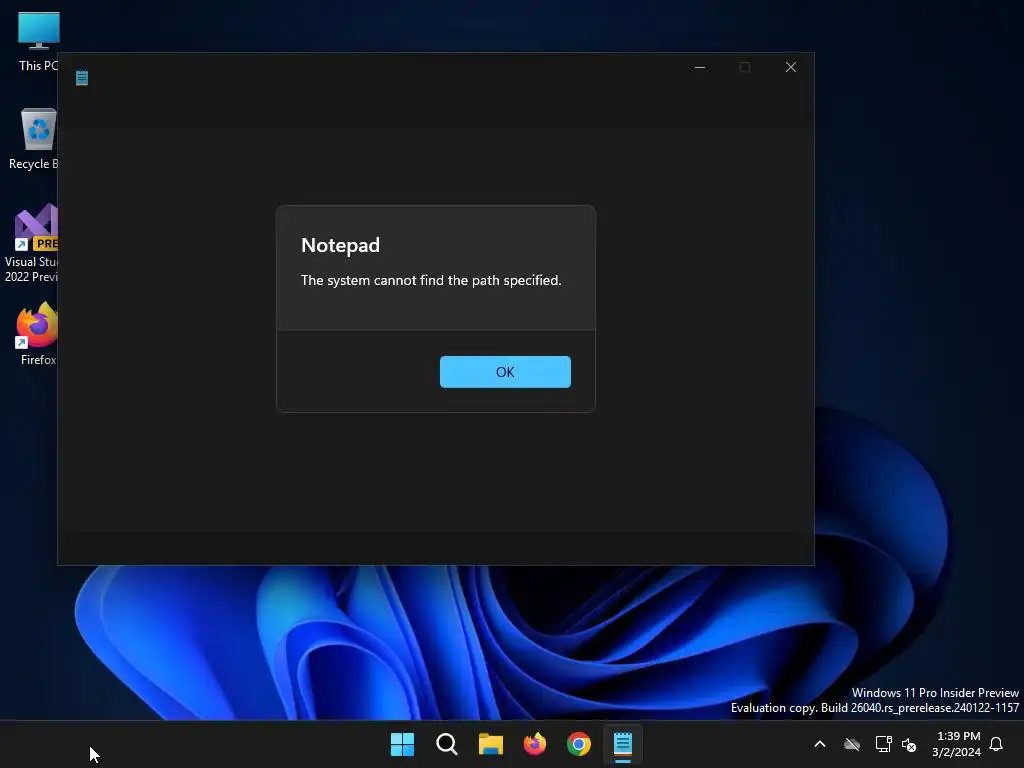Open the network display tray icon

[x=883, y=744]
